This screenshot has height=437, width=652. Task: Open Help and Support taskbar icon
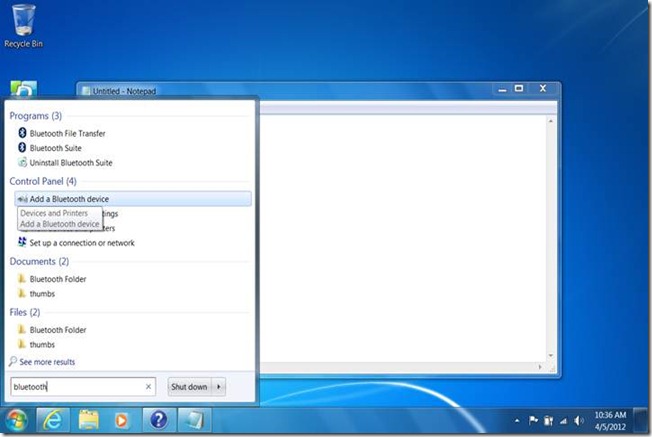click(x=156, y=420)
